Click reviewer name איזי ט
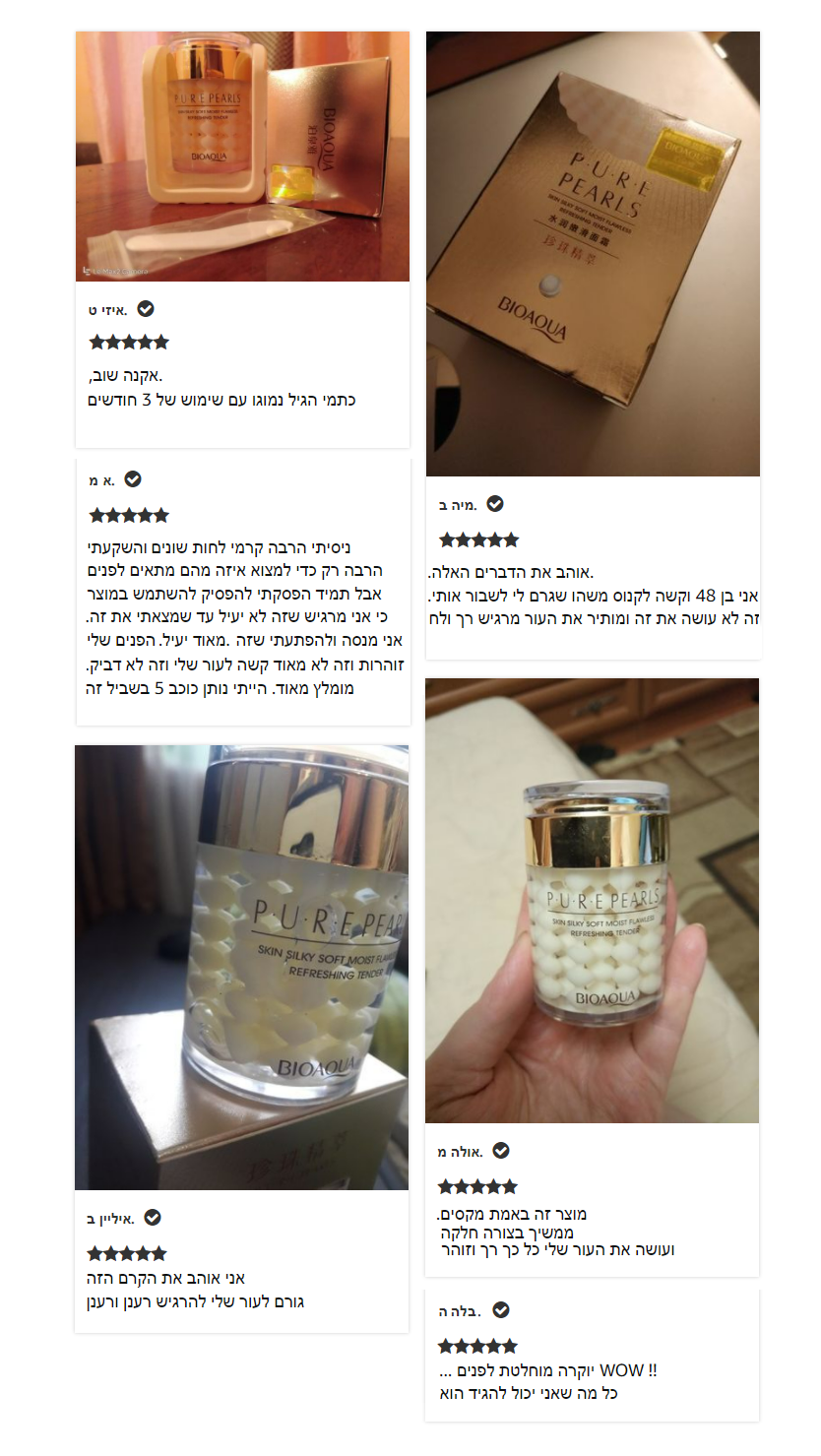 (x=107, y=310)
